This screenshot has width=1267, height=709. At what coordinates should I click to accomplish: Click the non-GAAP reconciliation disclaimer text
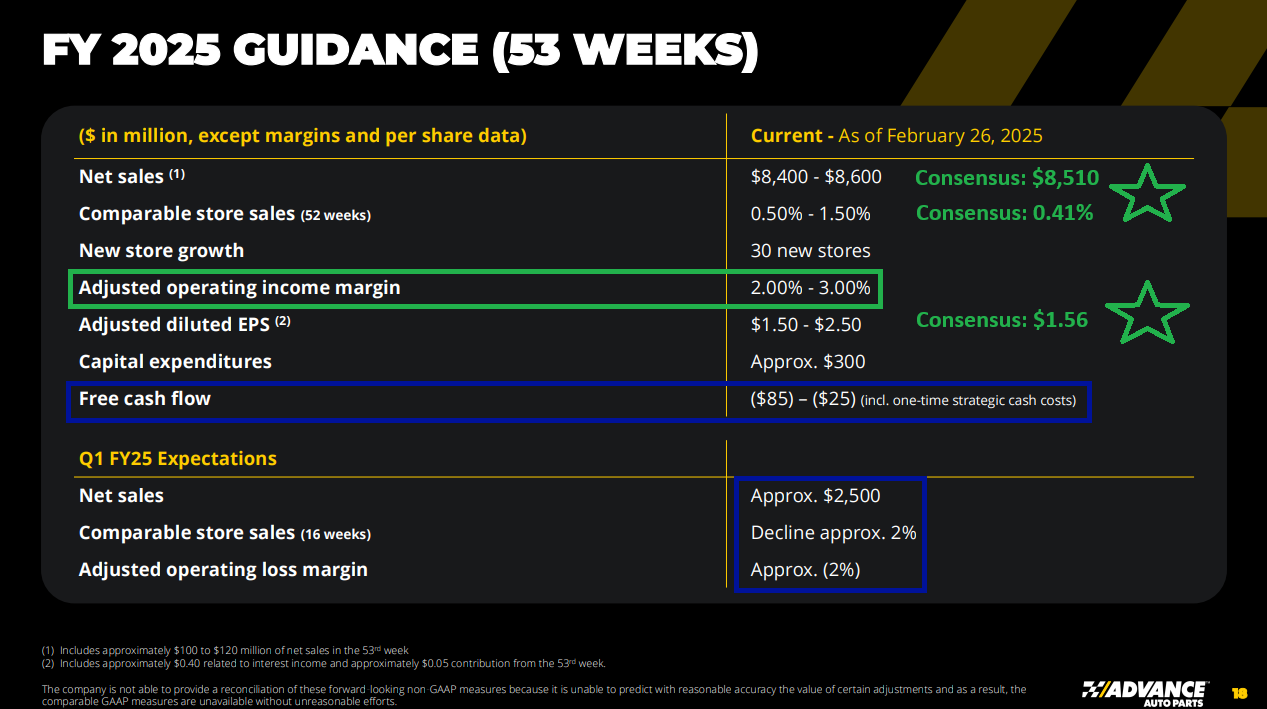point(534,695)
